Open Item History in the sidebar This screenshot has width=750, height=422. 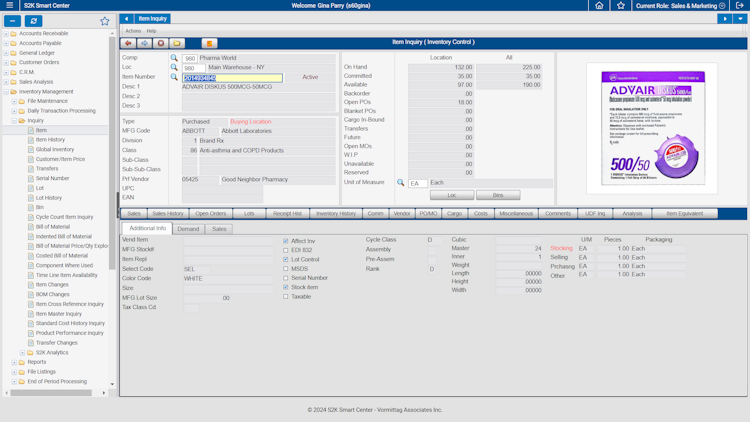pos(50,140)
